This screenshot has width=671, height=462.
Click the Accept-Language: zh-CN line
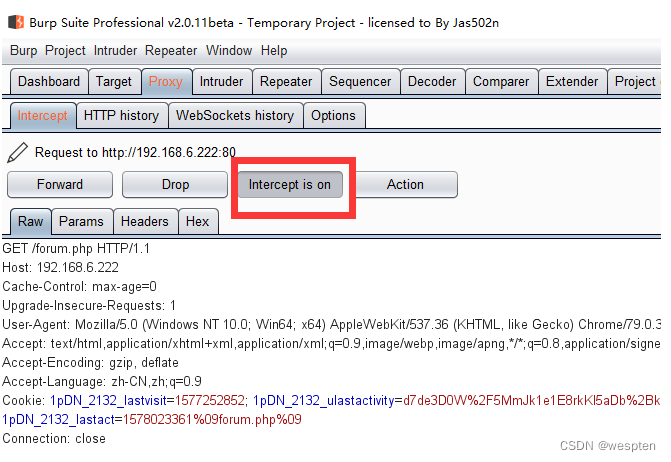click(102, 382)
